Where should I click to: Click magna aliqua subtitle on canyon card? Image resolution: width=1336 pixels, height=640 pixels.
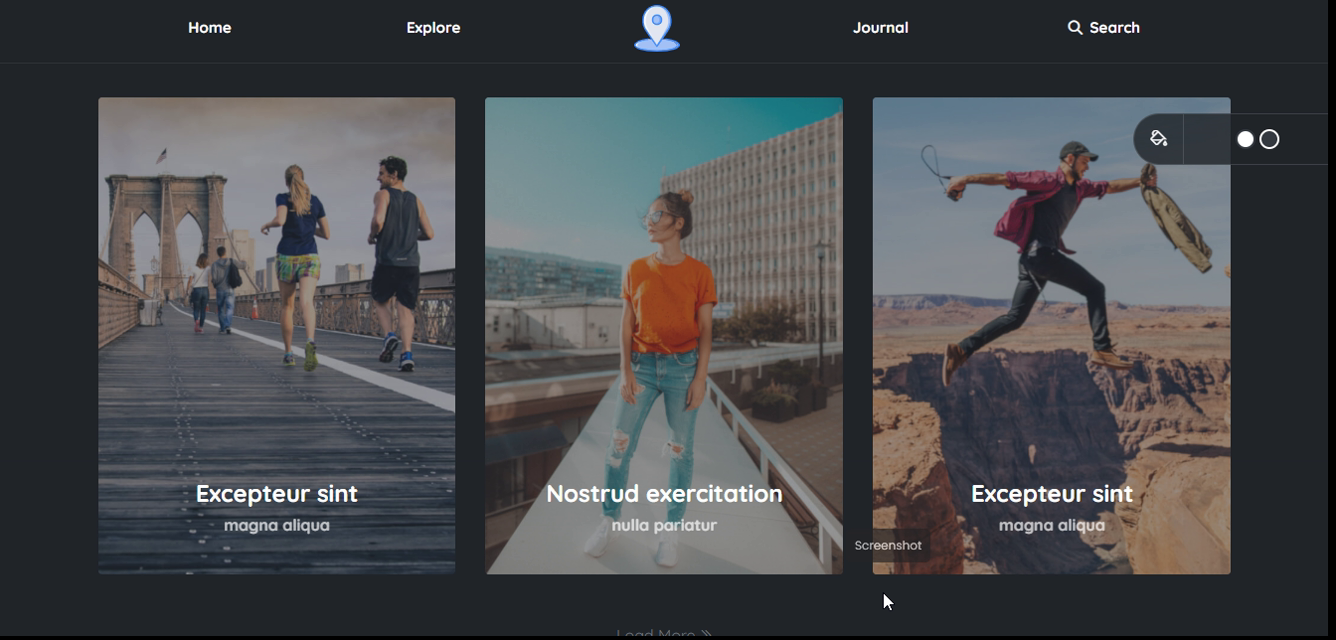coord(1052,525)
